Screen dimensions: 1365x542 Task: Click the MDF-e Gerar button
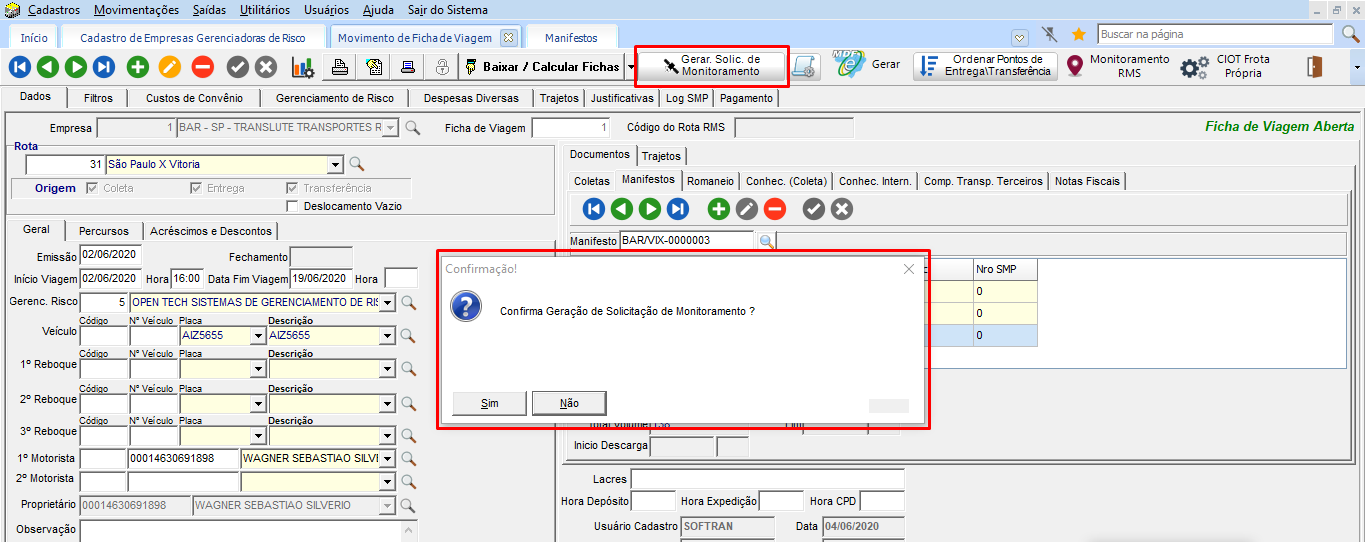pyautogui.click(x=868, y=65)
